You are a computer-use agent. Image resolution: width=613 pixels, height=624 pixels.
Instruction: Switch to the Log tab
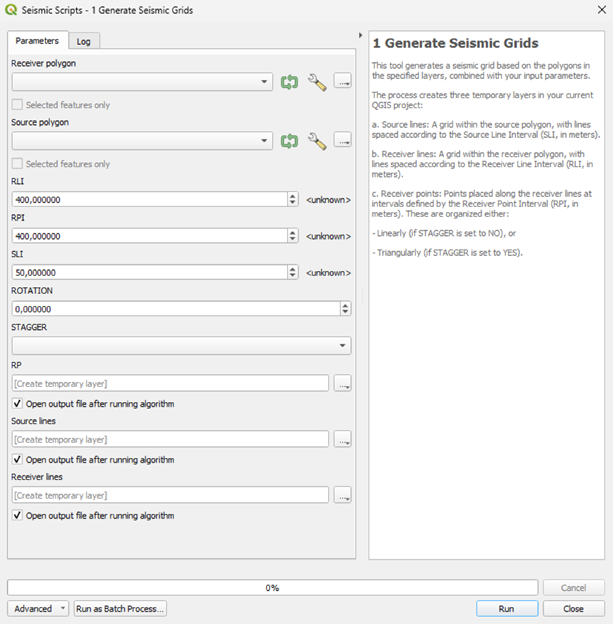[84, 41]
